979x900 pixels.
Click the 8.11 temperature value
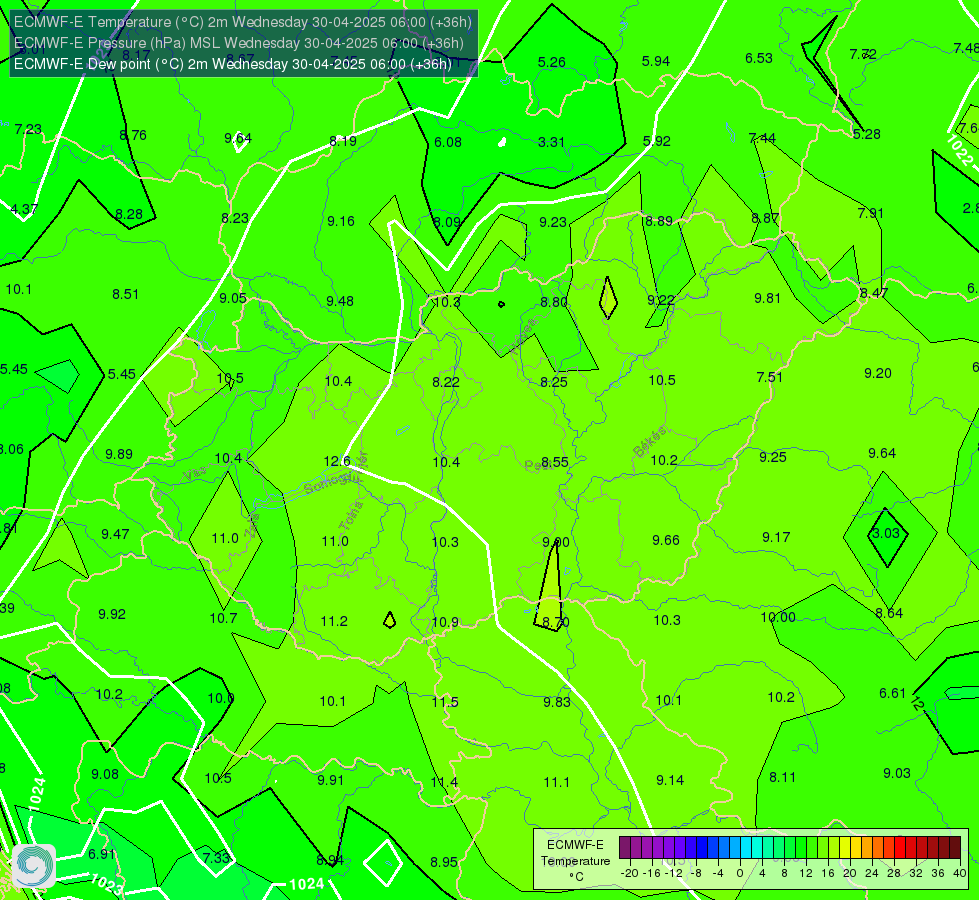pos(782,777)
